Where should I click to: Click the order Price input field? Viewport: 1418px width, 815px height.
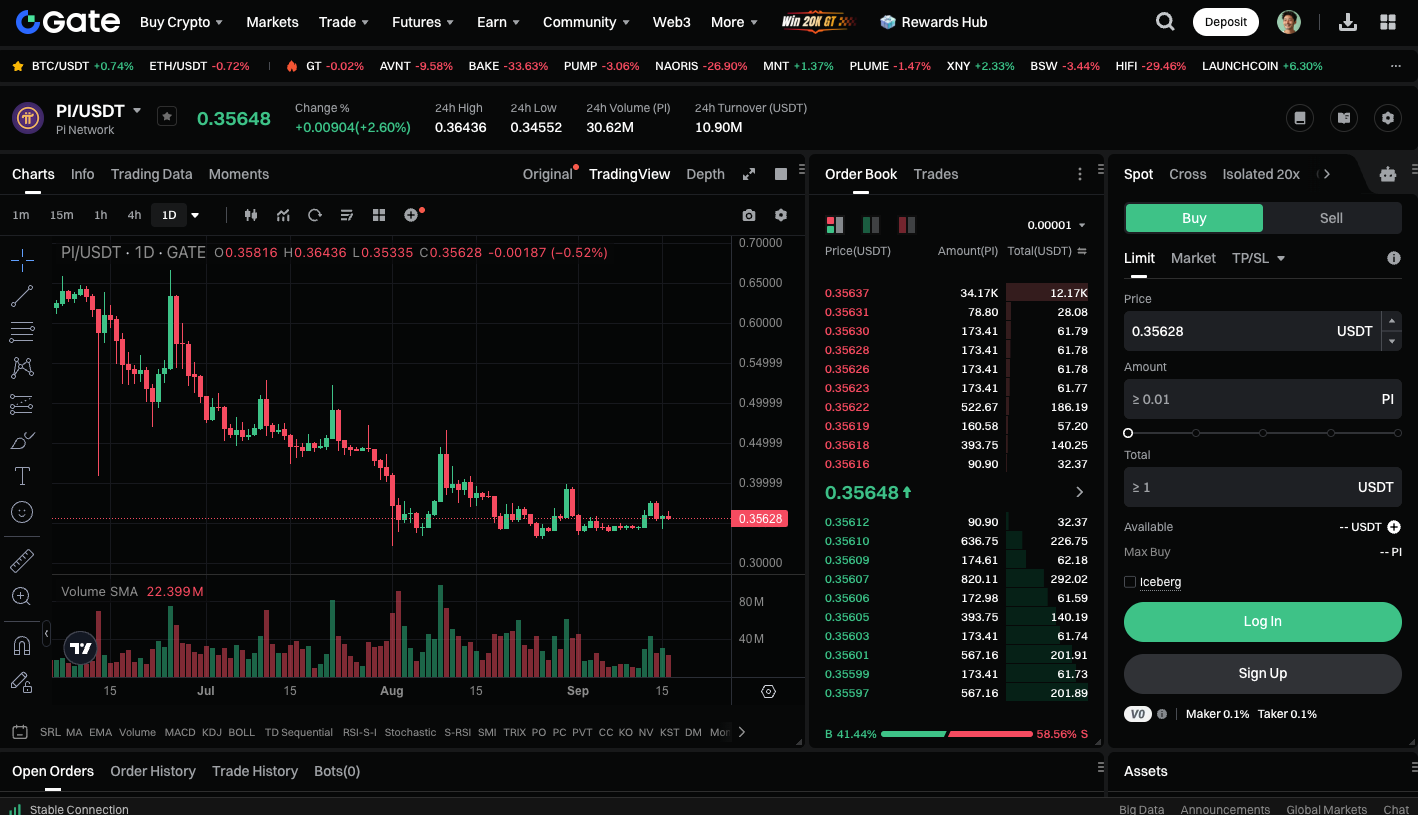1251,331
